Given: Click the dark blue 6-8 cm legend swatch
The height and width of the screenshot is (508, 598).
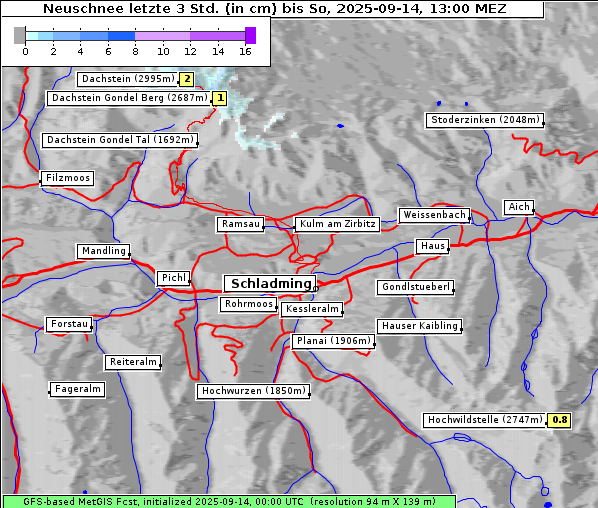Looking at the screenshot, I should (x=121, y=36).
